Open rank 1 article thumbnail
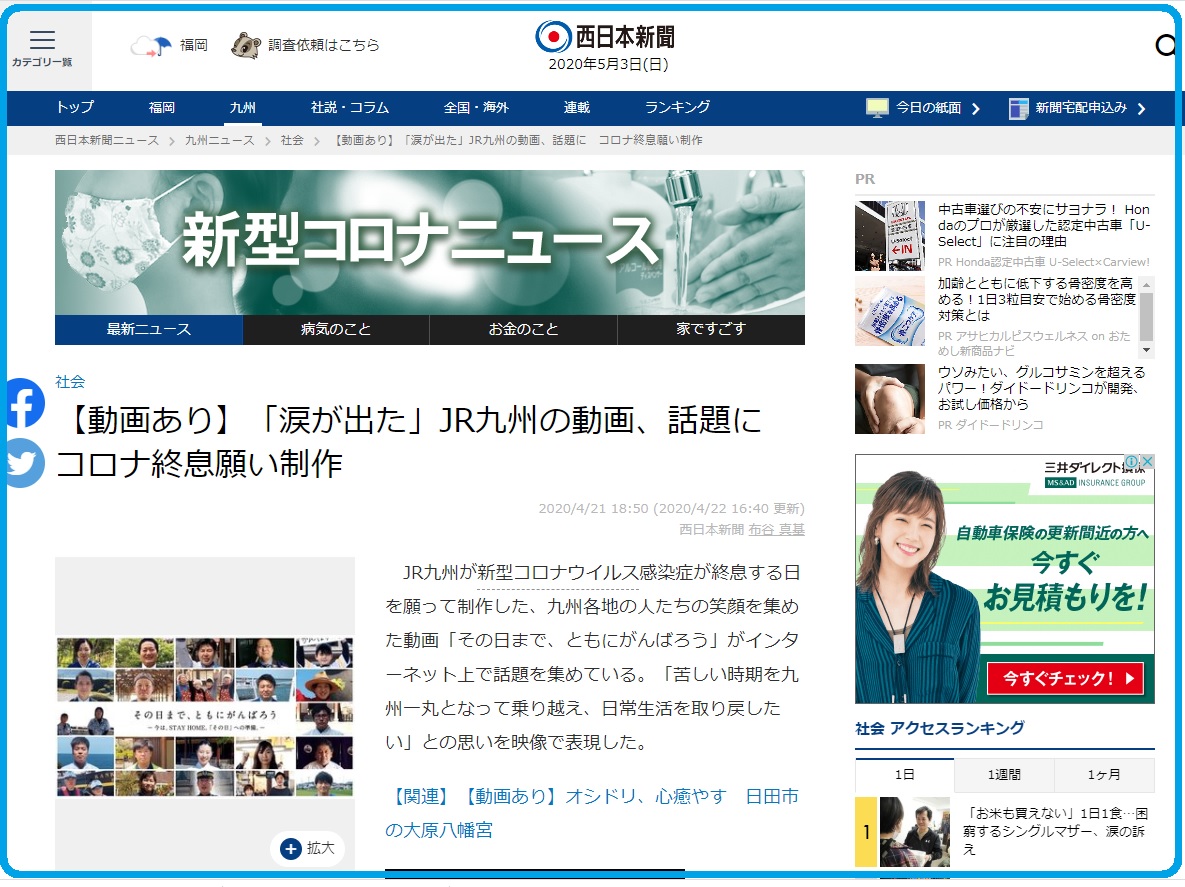 914,832
